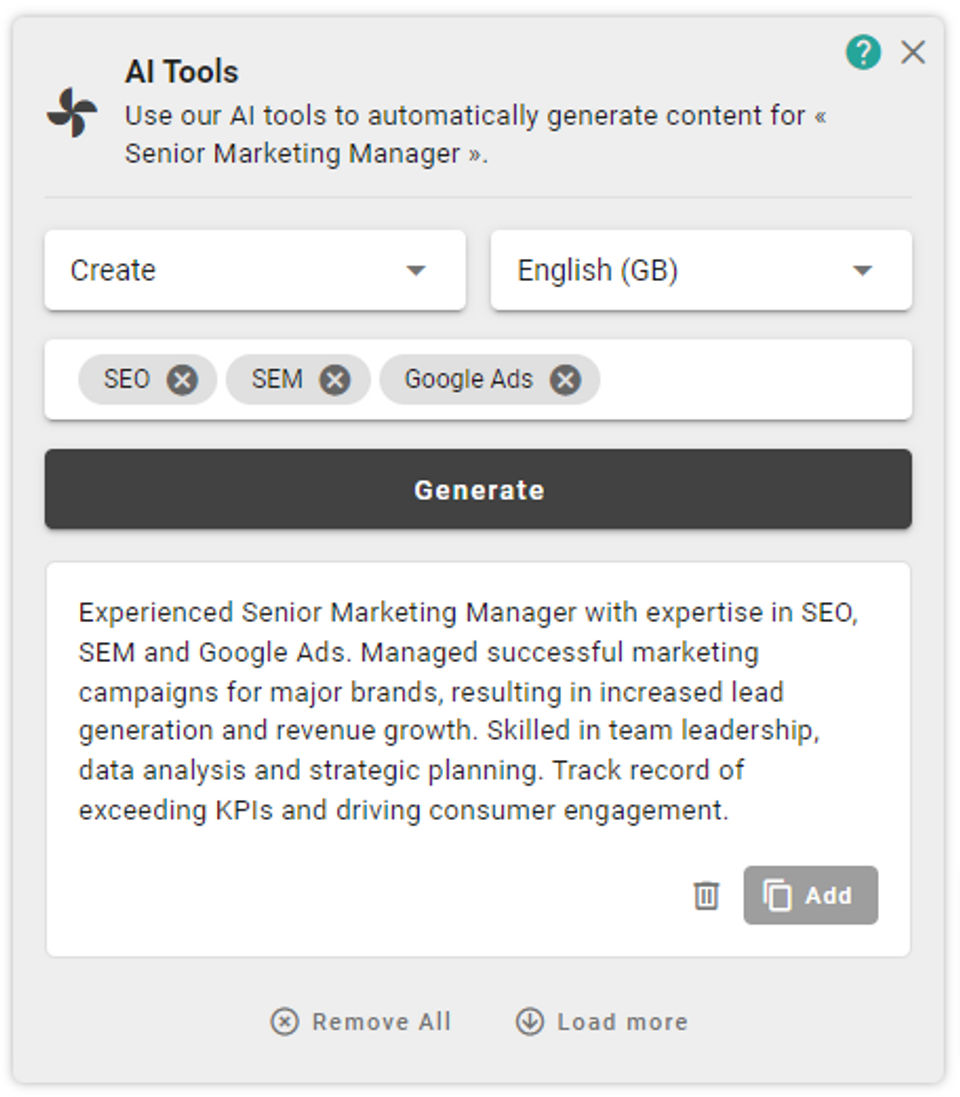This screenshot has width=960, height=1097.
Task: Remove the Google Ads keyword chip
Action: pyautogui.click(x=565, y=380)
